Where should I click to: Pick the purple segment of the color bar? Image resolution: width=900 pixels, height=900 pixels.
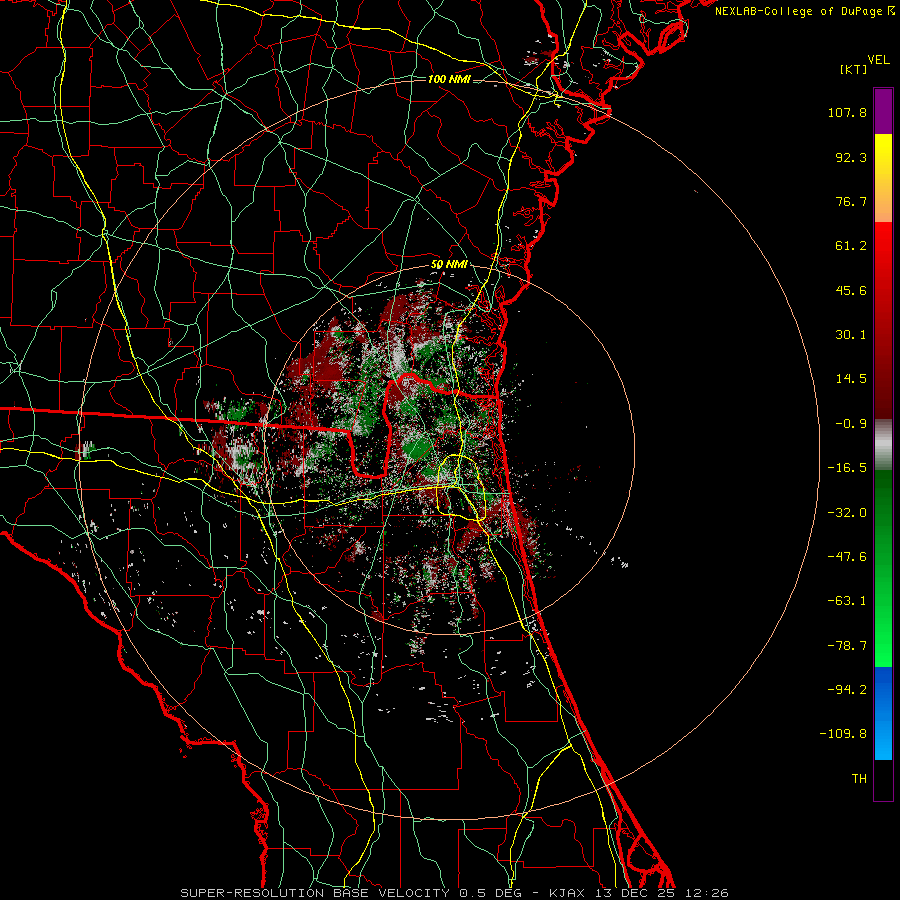coord(883,111)
